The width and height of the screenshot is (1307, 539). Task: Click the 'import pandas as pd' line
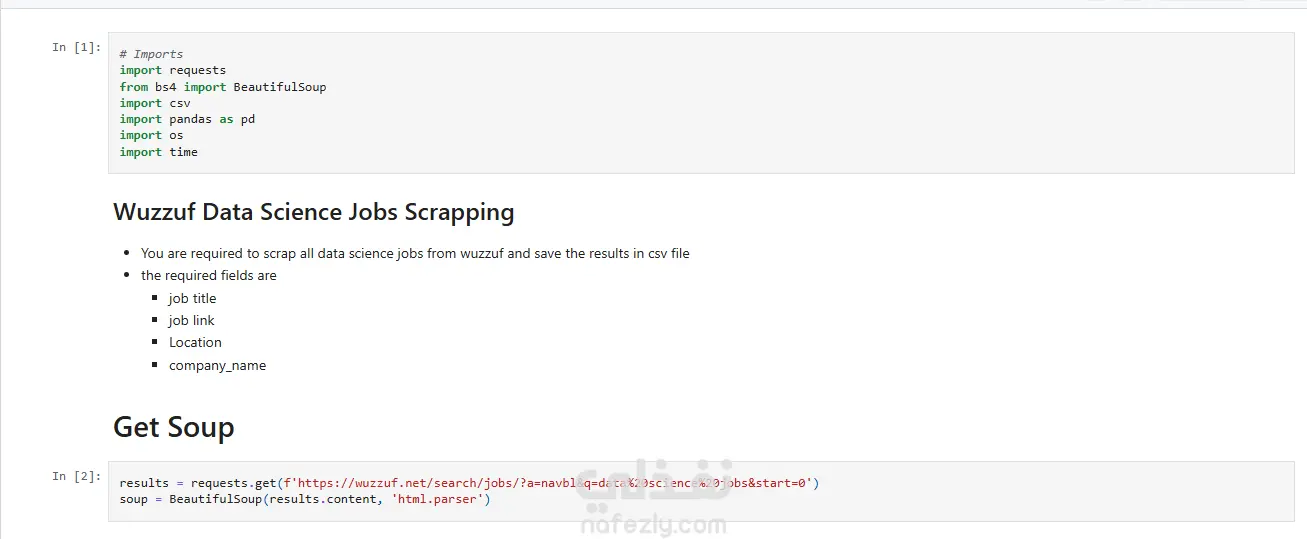coord(187,119)
